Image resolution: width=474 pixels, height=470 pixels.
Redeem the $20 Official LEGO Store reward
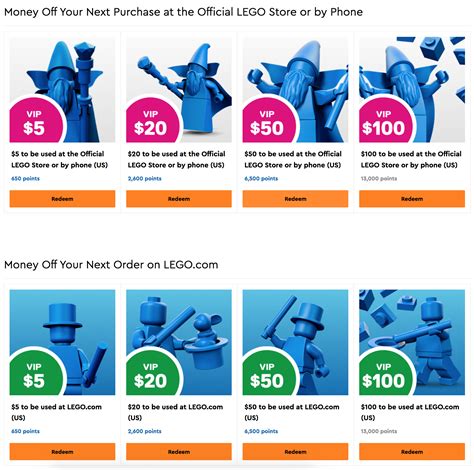[179, 199]
